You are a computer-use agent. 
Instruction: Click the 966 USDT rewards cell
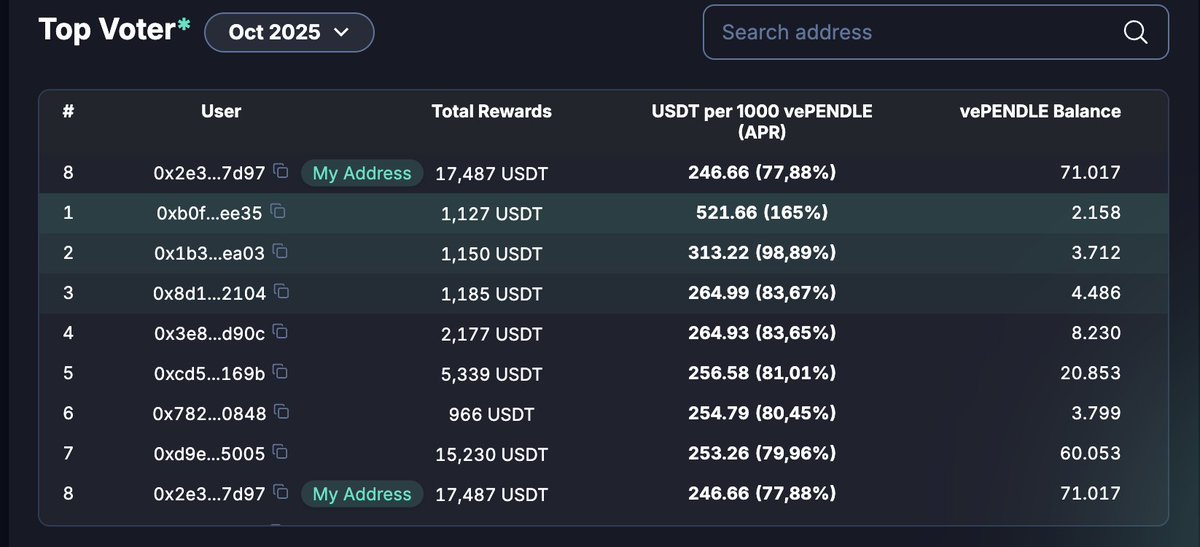click(x=492, y=414)
